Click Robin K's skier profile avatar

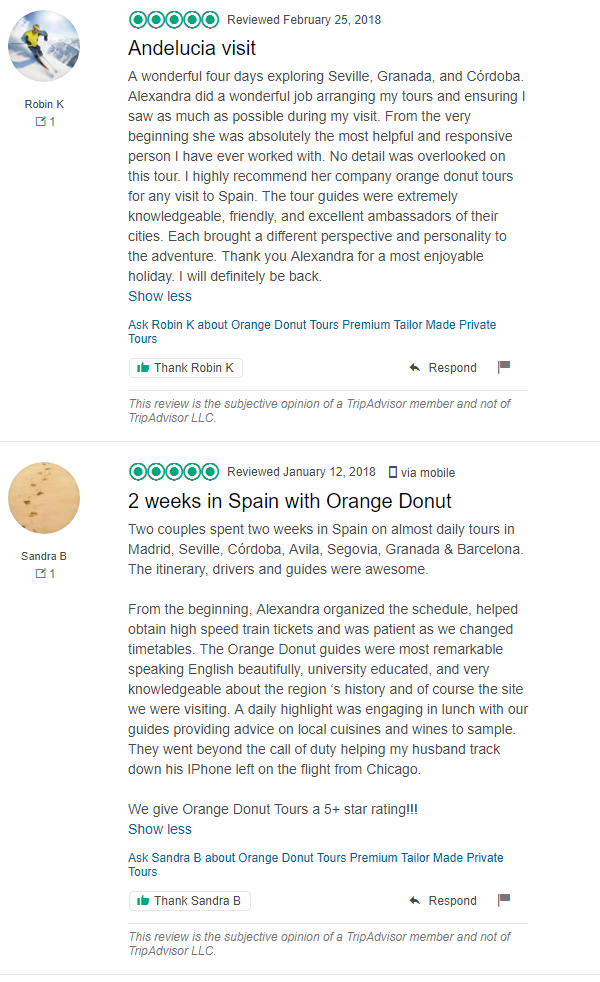click(x=44, y=44)
